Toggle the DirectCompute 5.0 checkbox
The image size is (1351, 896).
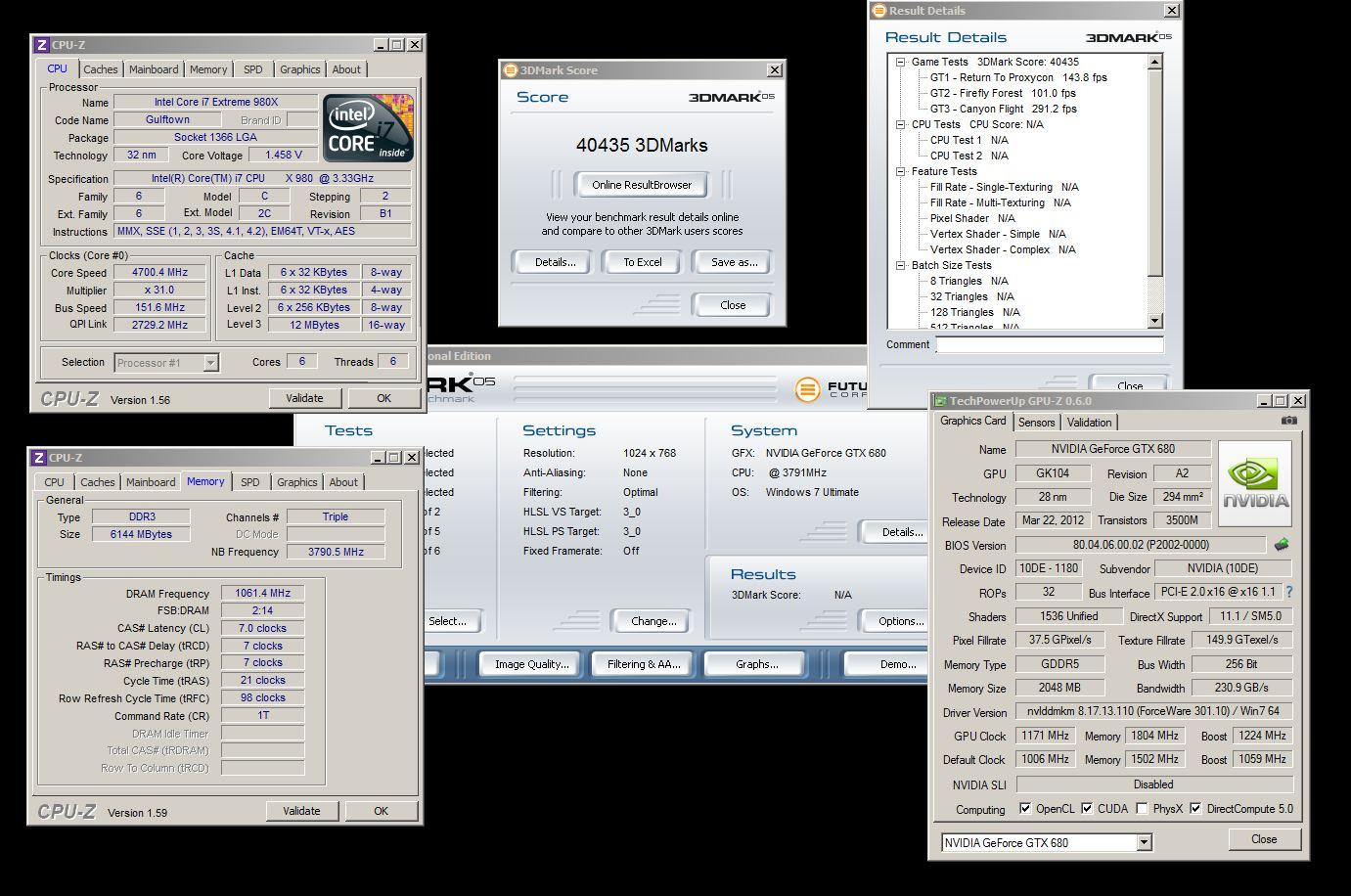1195,809
